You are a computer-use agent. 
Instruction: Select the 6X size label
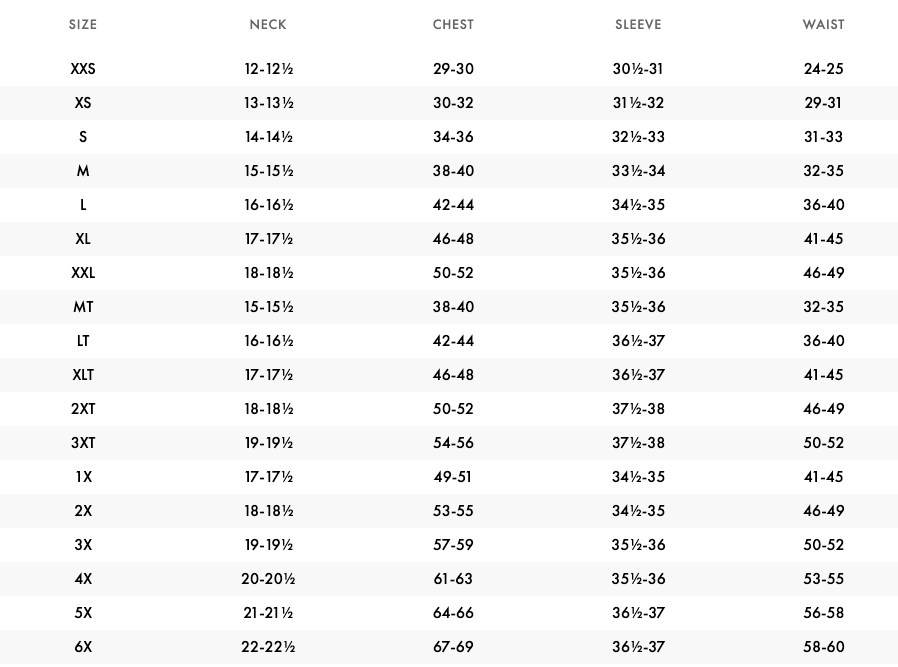click(83, 647)
